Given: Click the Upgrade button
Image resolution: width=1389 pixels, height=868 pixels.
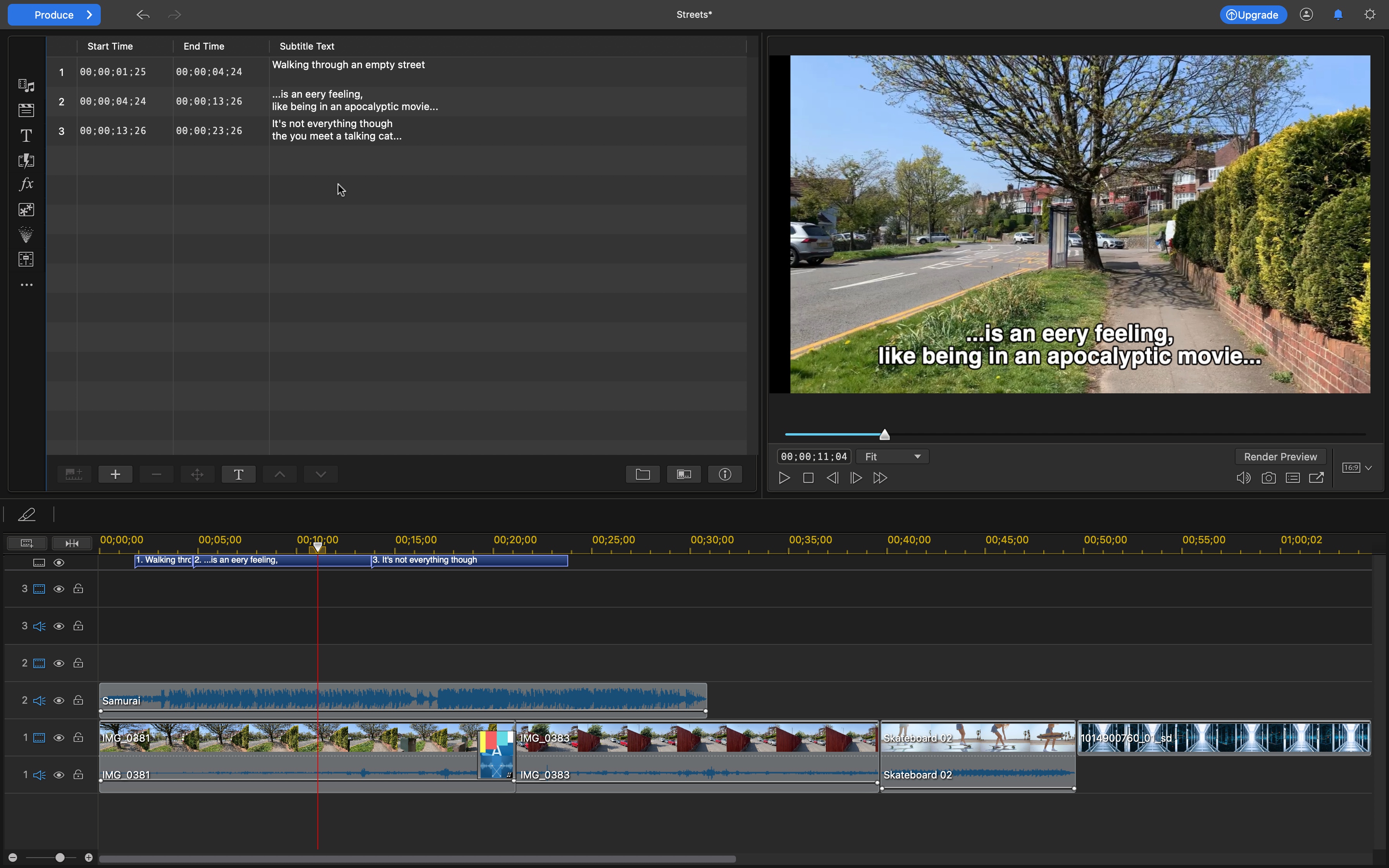Looking at the screenshot, I should point(1253,14).
